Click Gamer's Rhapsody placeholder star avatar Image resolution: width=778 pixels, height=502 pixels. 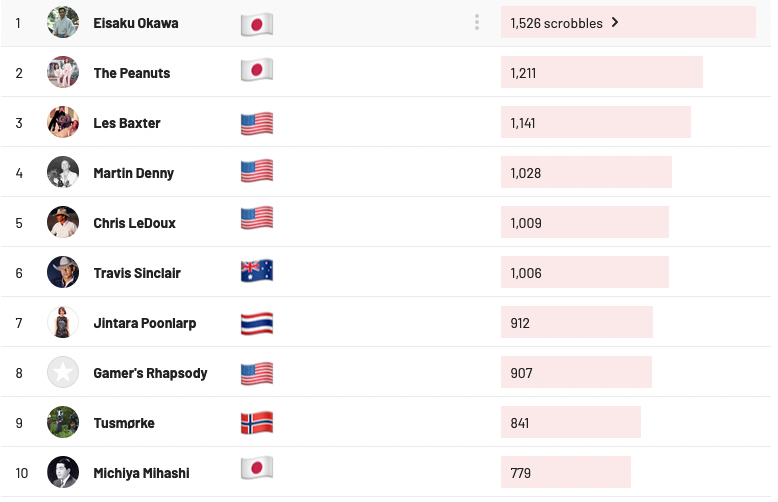(63, 372)
